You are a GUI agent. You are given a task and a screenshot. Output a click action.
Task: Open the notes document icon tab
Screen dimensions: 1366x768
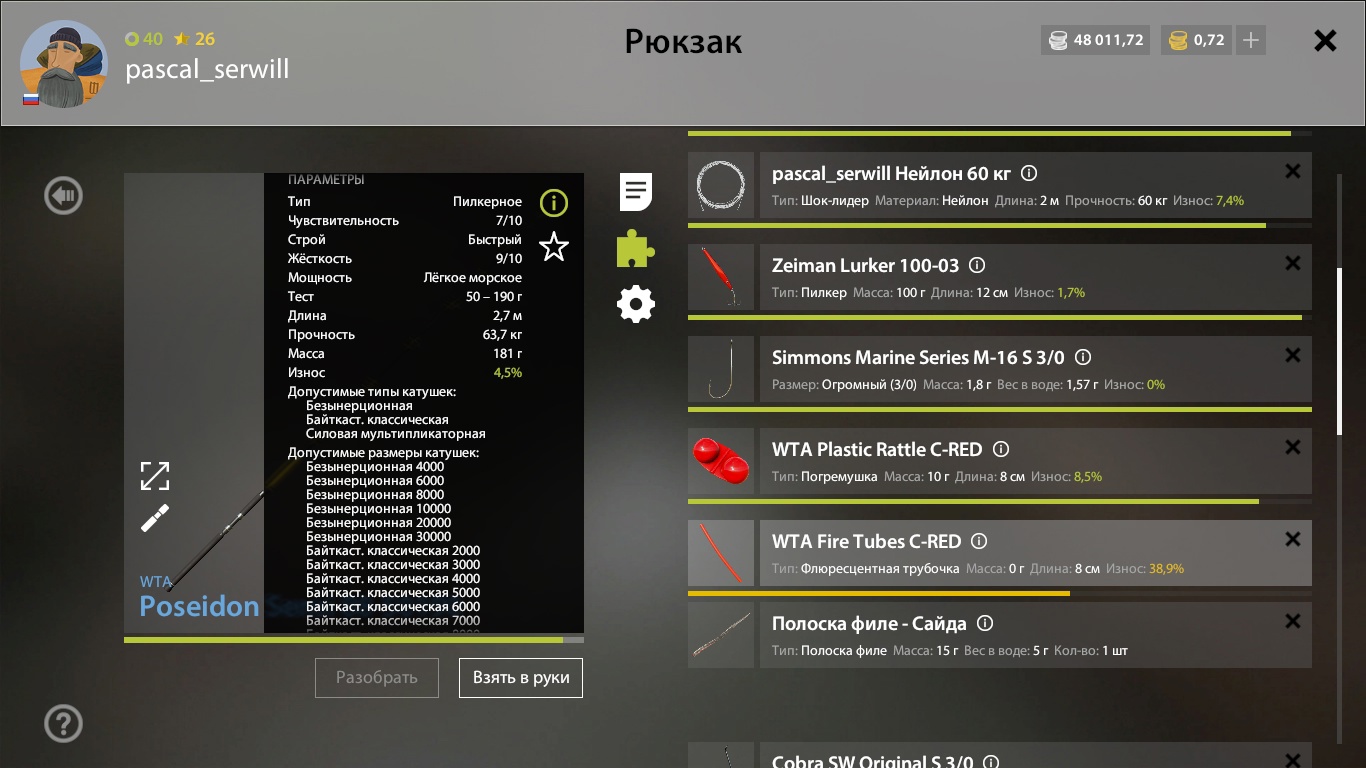pos(636,192)
